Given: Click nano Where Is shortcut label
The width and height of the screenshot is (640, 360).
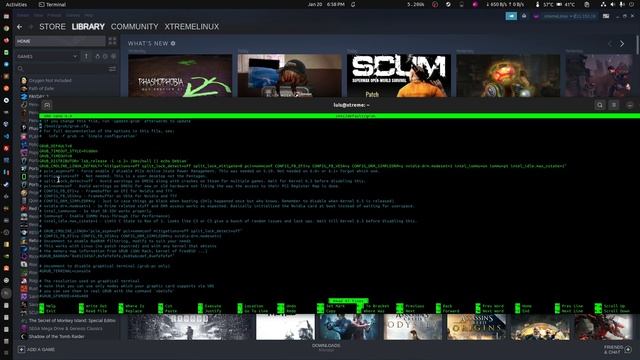Looking at the screenshot, I should [x=134, y=306].
